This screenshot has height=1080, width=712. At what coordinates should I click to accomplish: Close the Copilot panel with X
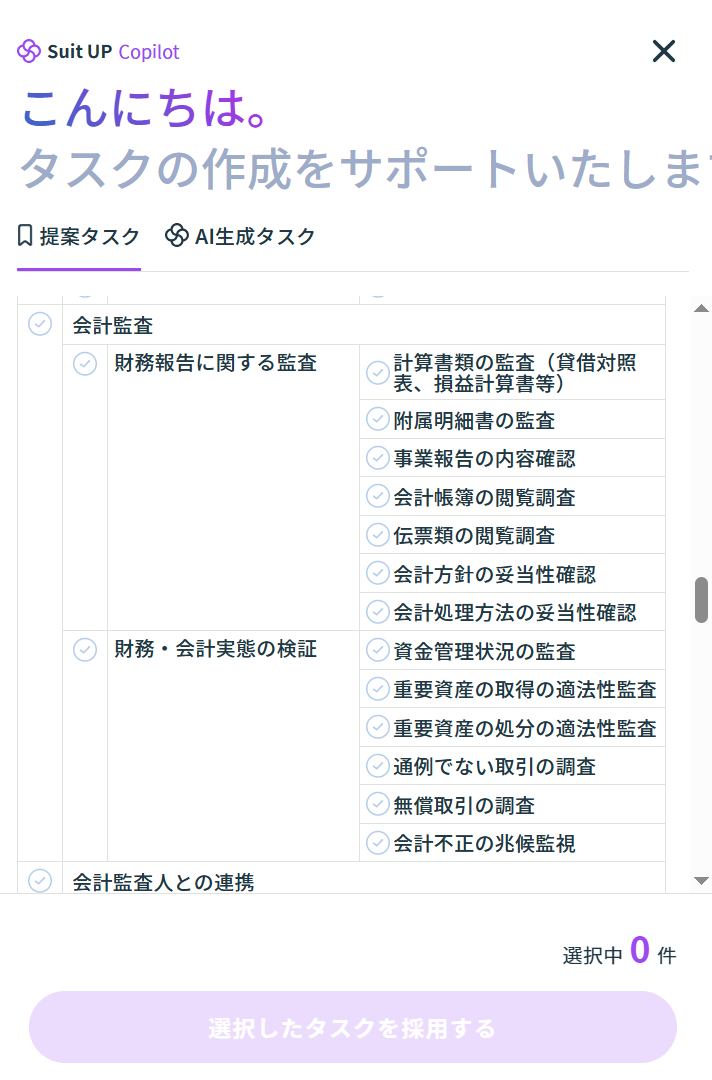[x=664, y=51]
